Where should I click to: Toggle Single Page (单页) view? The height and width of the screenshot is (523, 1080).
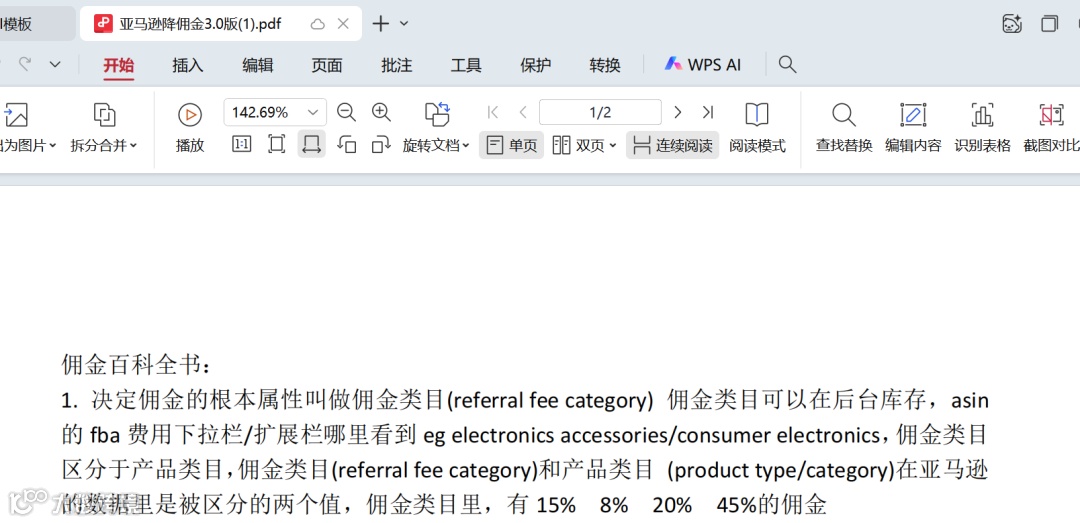[511, 145]
